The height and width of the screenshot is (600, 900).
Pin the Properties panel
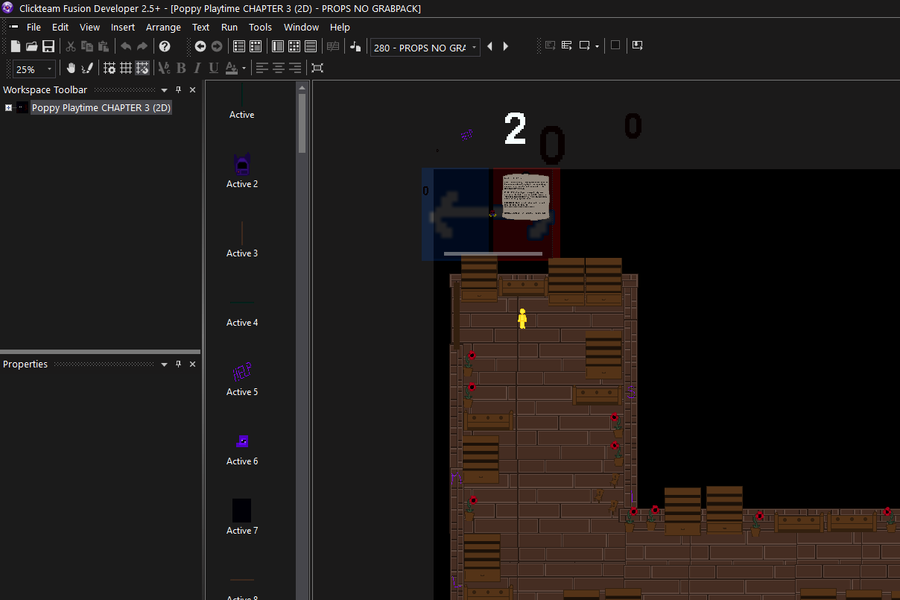point(179,364)
